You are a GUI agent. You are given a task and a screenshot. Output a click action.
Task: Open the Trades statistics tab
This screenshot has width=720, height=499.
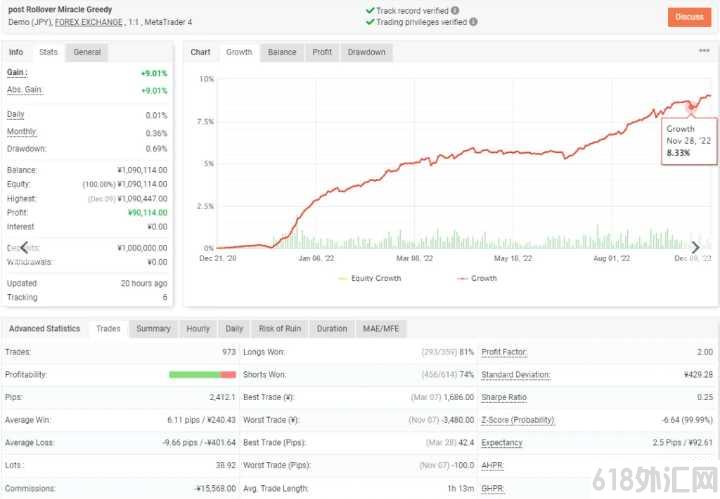pyautogui.click(x=108, y=329)
